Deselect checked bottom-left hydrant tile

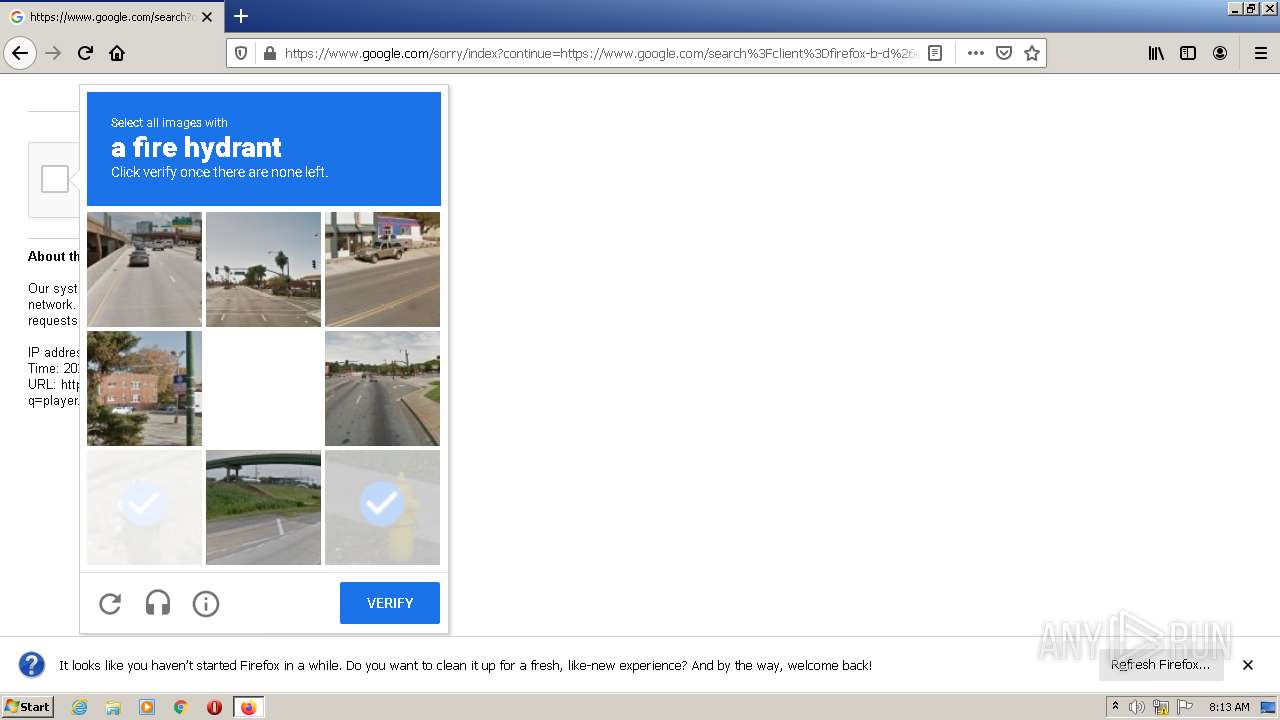click(x=144, y=507)
